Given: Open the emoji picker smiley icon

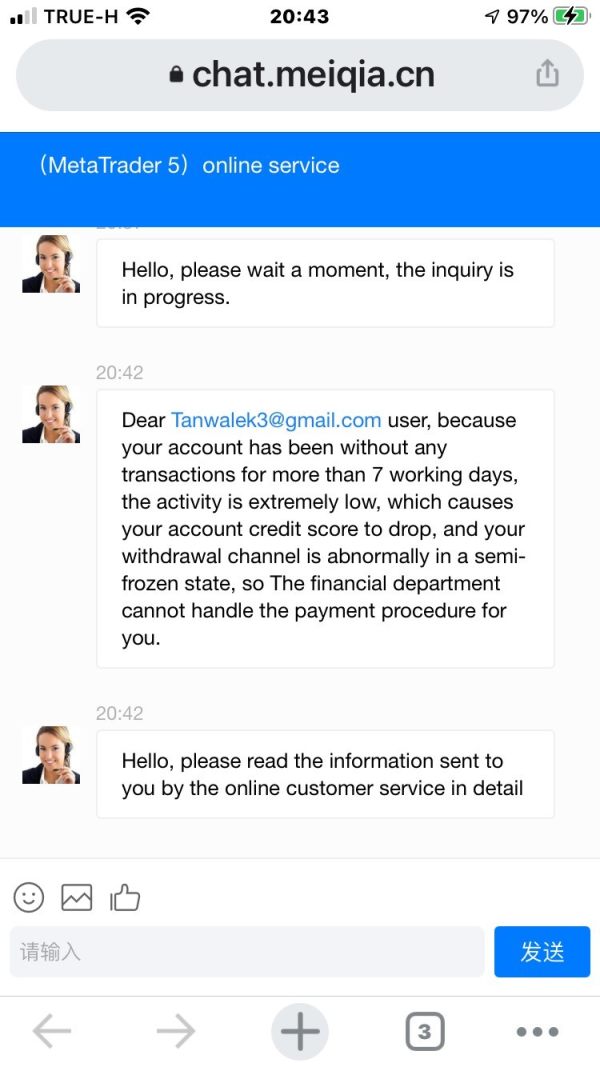Looking at the screenshot, I should point(29,897).
